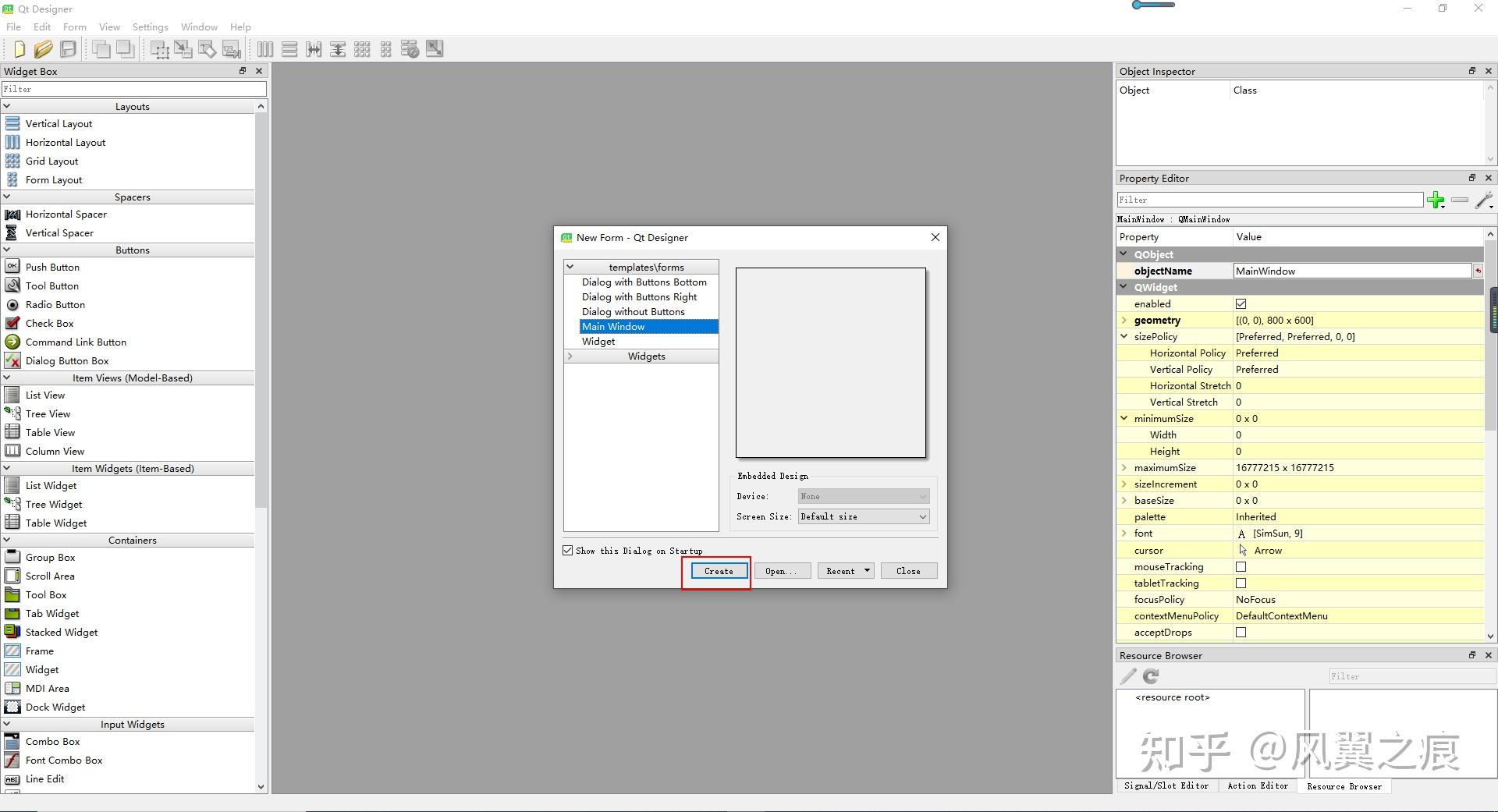Click the Edit Resources pencil icon
Image resolution: width=1498 pixels, height=812 pixels.
[x=1128, y=676]
